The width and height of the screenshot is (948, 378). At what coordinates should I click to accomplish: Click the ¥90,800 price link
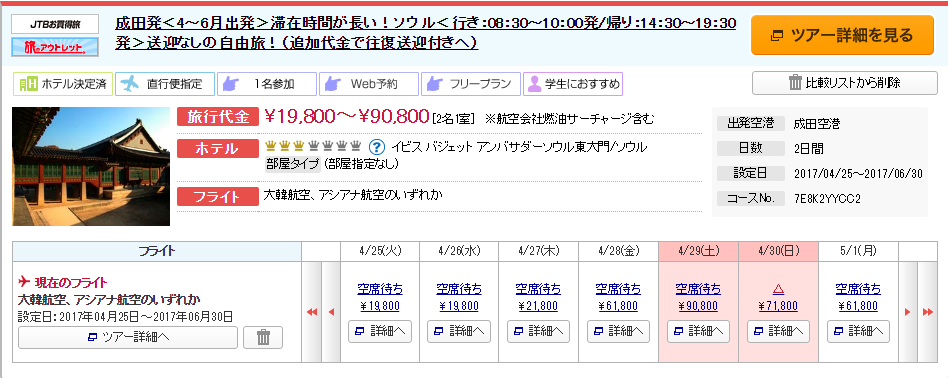698,306
